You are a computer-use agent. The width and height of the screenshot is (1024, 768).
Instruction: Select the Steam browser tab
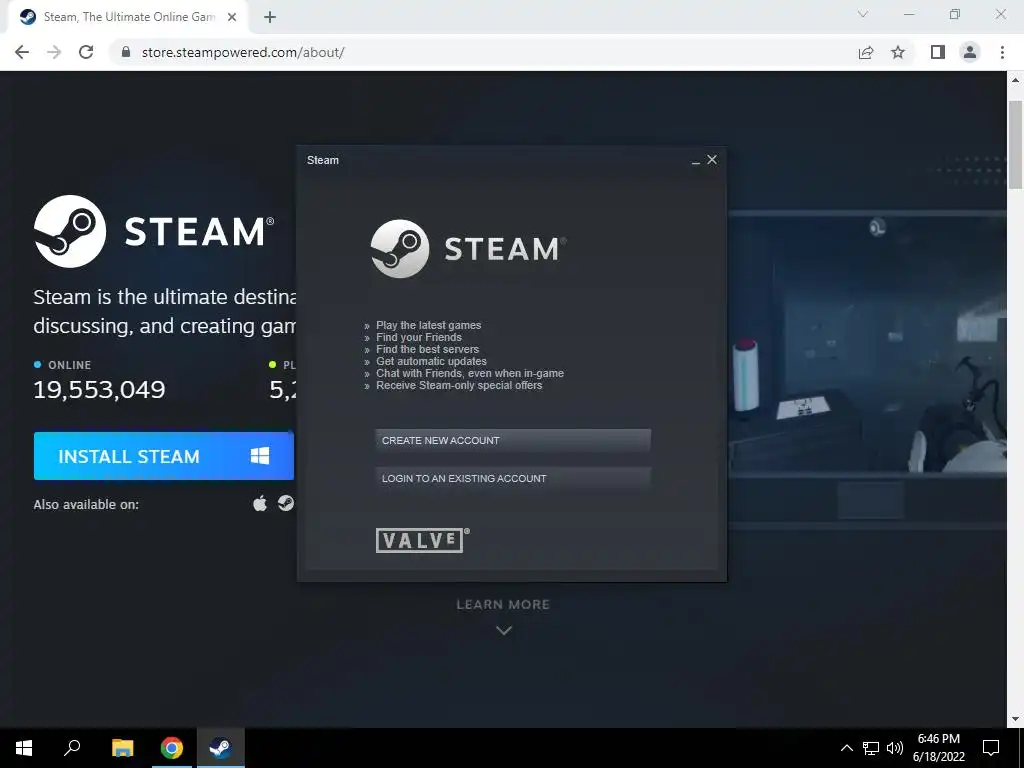(x=128, y=17)
